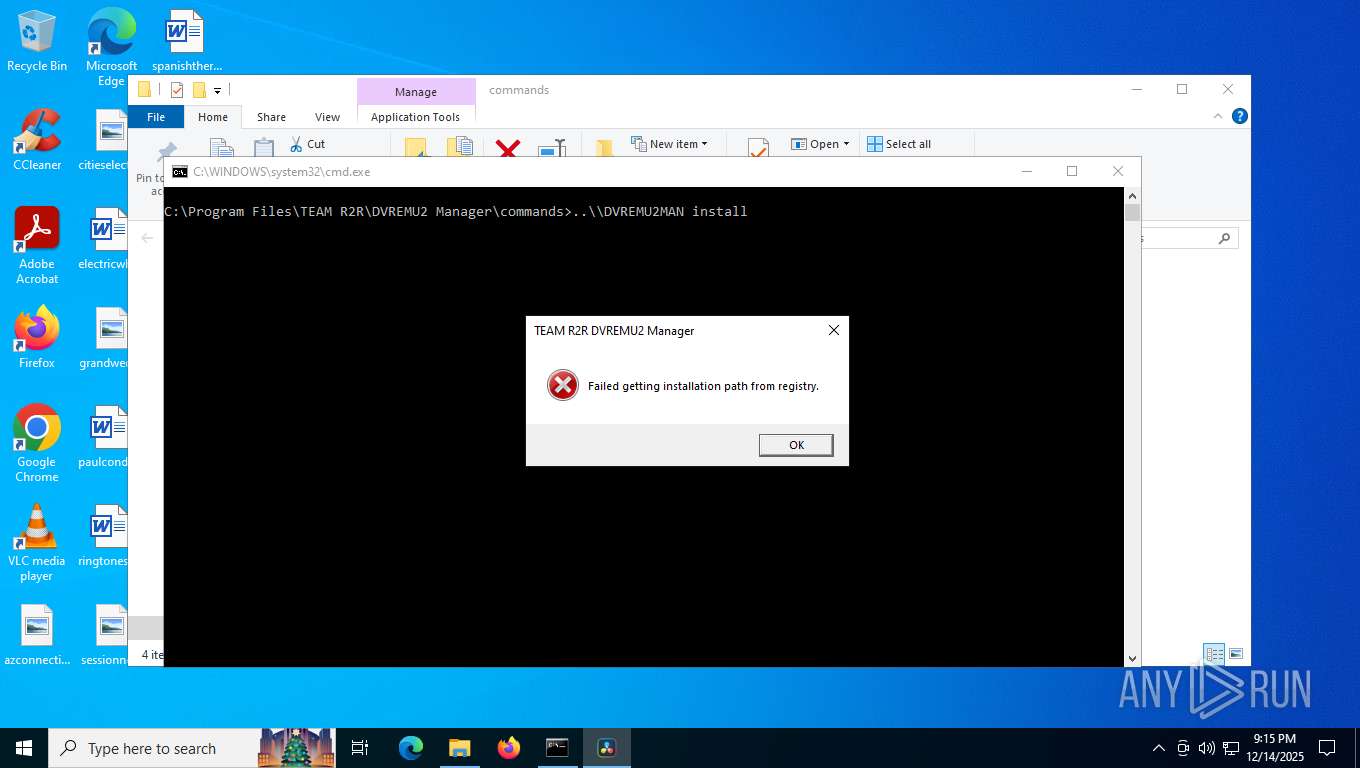Click the Explorer Back arrow
1360x768 pixels.
147,238
